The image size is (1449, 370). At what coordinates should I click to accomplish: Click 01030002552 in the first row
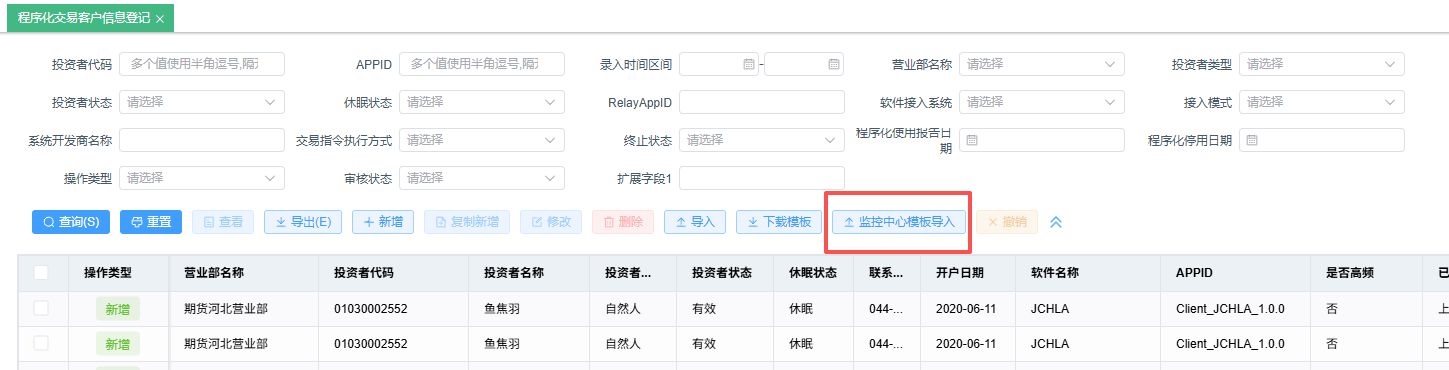[371, 308]
